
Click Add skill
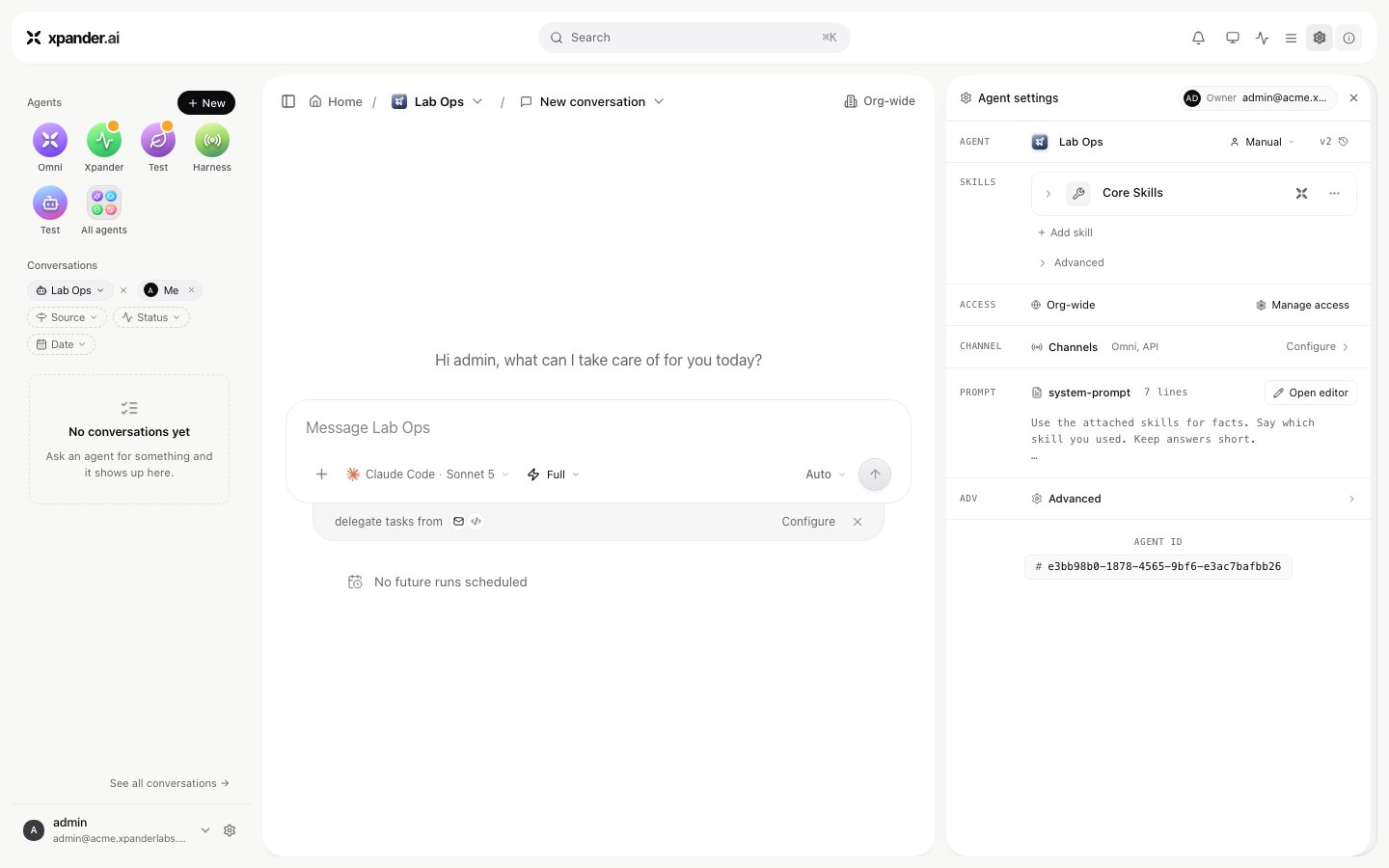[x=1065, y=232]
